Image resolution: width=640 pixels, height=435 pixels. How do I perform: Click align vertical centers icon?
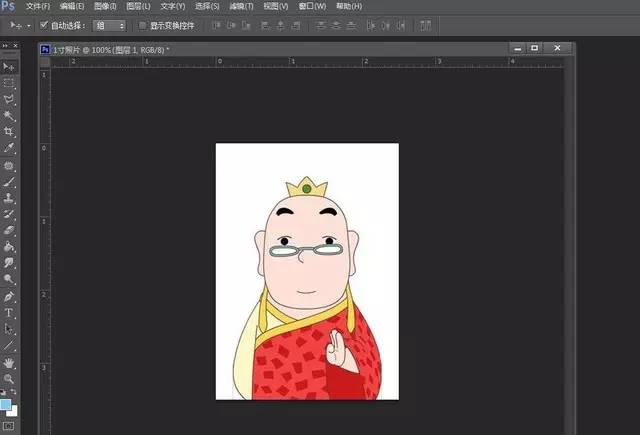[231, 26]
